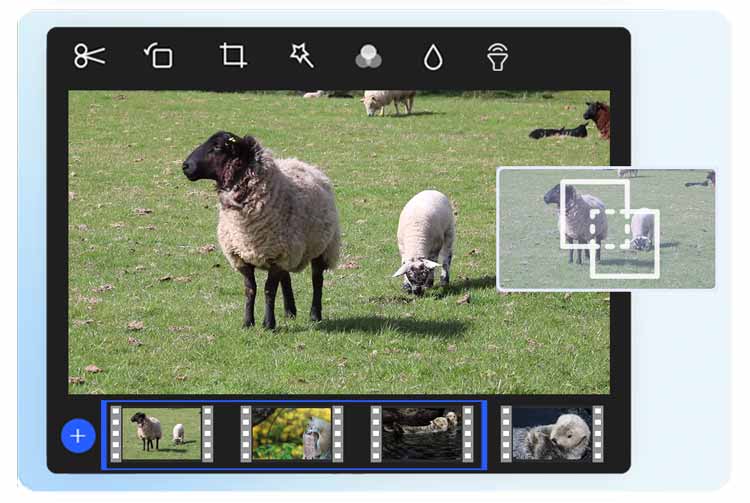The height and width of the screenshot is (503, 750).
Task: Select the sheep clip thumbnail
Action: click(162, 434)
